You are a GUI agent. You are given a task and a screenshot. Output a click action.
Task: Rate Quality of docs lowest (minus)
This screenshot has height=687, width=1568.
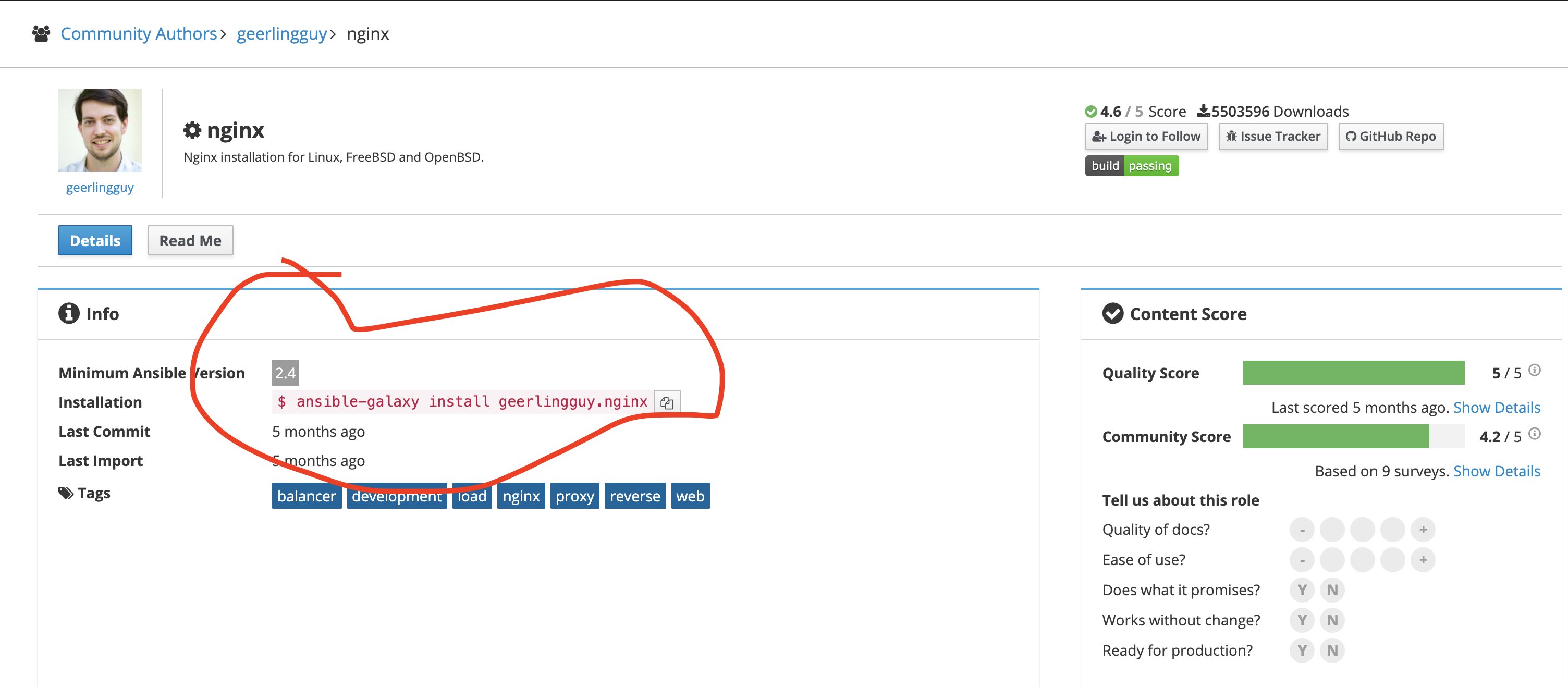pos(1302,530)
